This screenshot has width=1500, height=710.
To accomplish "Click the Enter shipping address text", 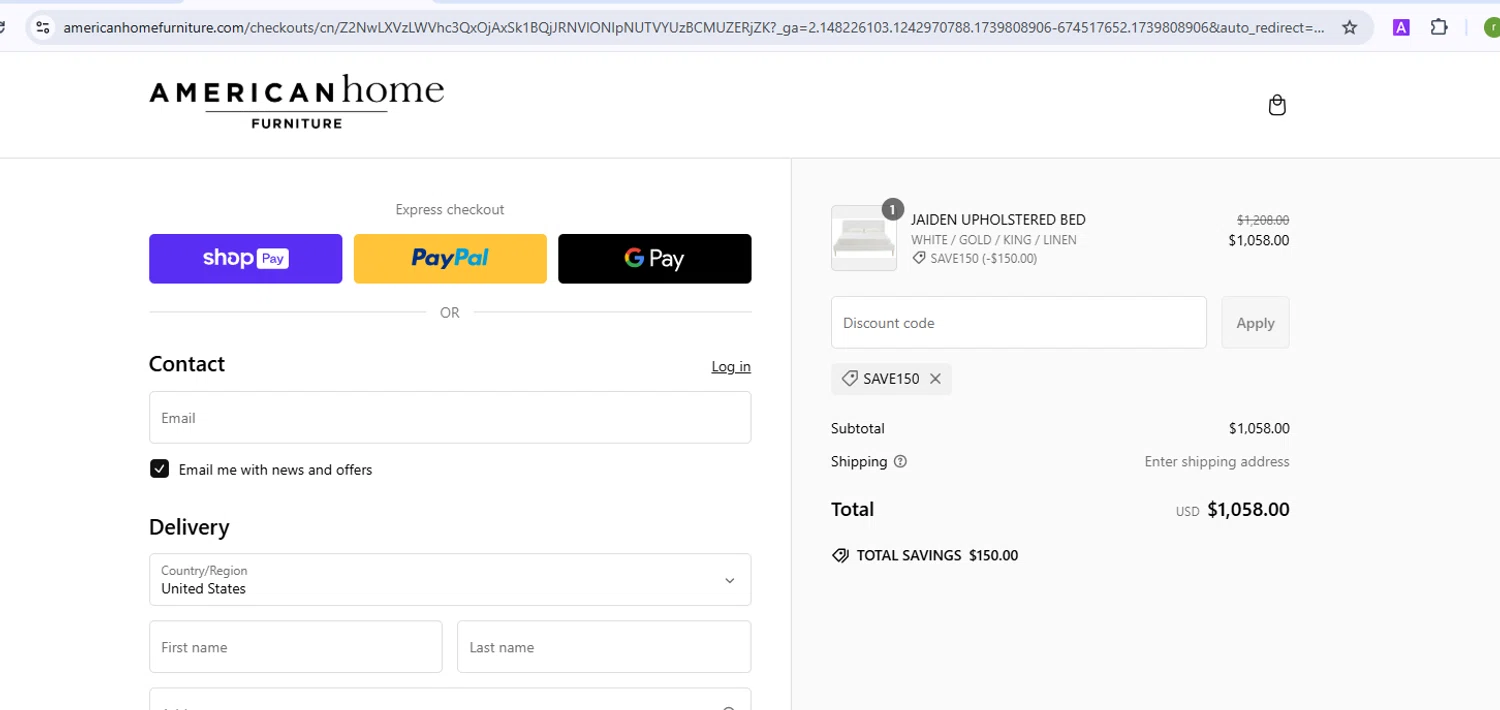I will 1217,462.
